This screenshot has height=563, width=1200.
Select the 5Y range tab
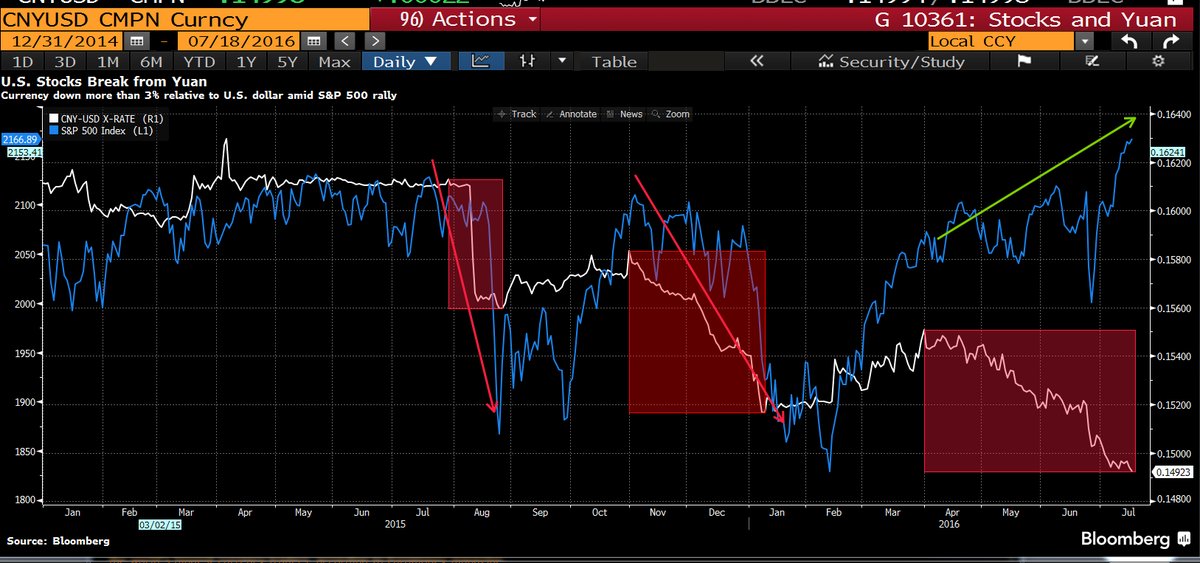tap(287, 61)
